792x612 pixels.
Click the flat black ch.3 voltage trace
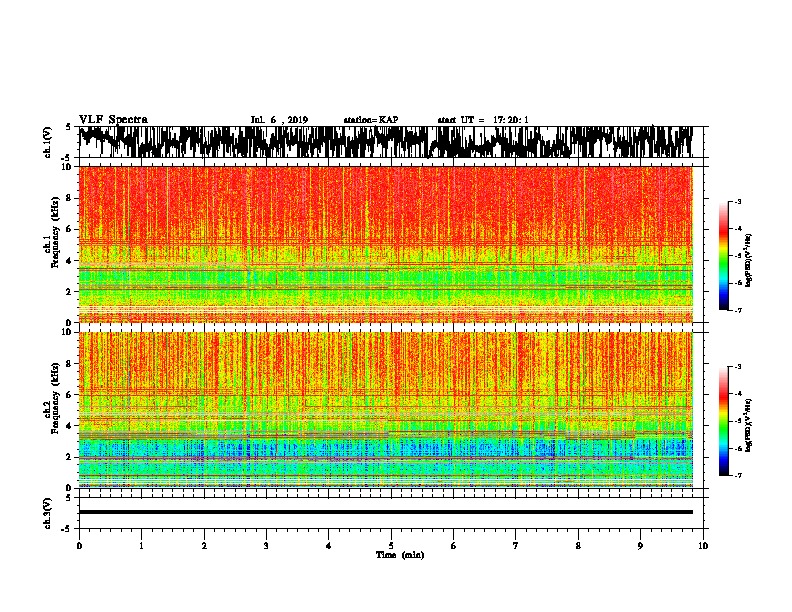[x=386, y=512]
